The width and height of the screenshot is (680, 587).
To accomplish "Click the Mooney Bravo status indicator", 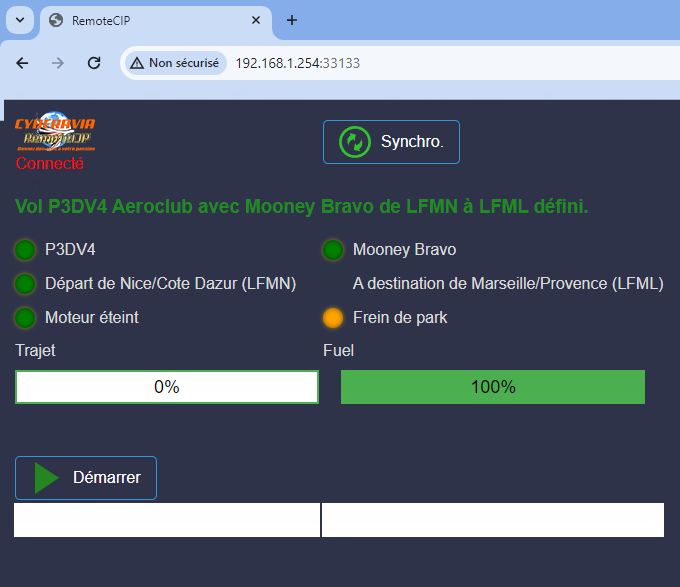I will 333,250.
